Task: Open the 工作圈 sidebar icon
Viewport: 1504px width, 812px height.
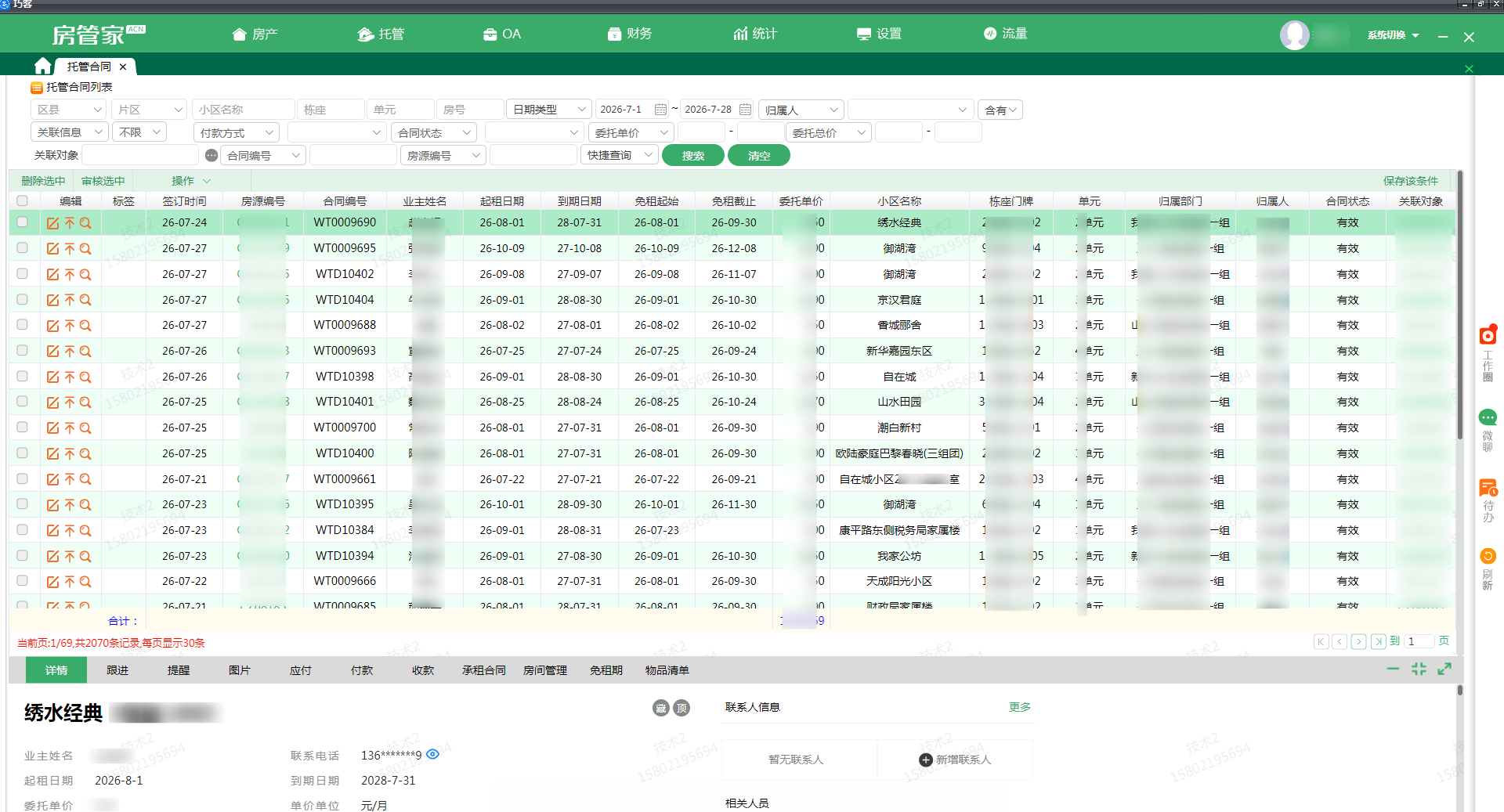Action: [x=1488, y=335]
